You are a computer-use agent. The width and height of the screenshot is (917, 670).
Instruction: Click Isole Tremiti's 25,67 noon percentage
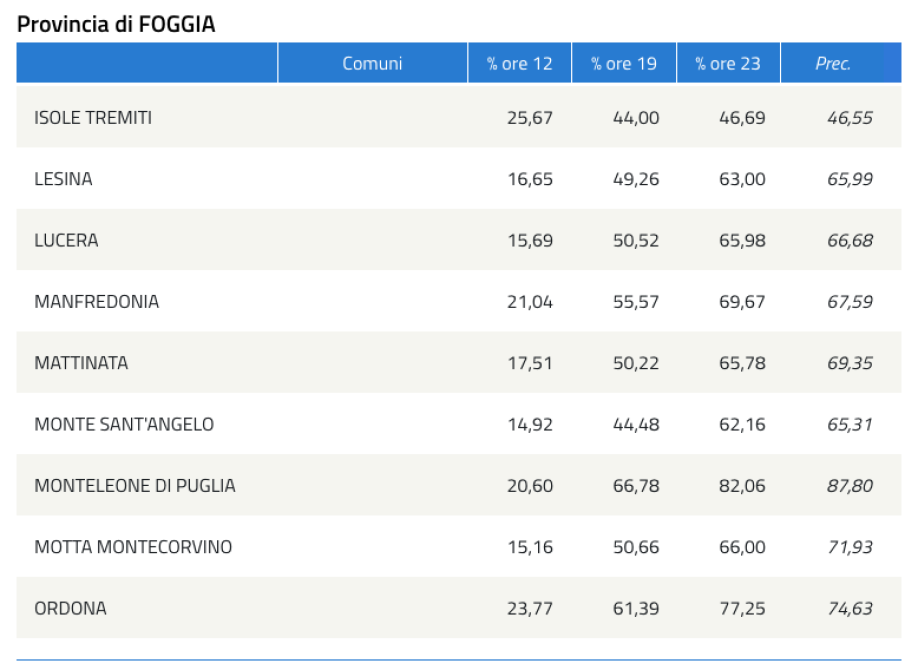530,118
